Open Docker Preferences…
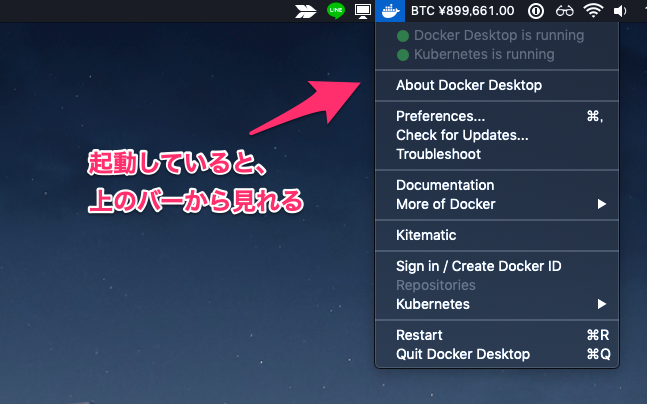This screenshot has width=647, height=404. 497,116
